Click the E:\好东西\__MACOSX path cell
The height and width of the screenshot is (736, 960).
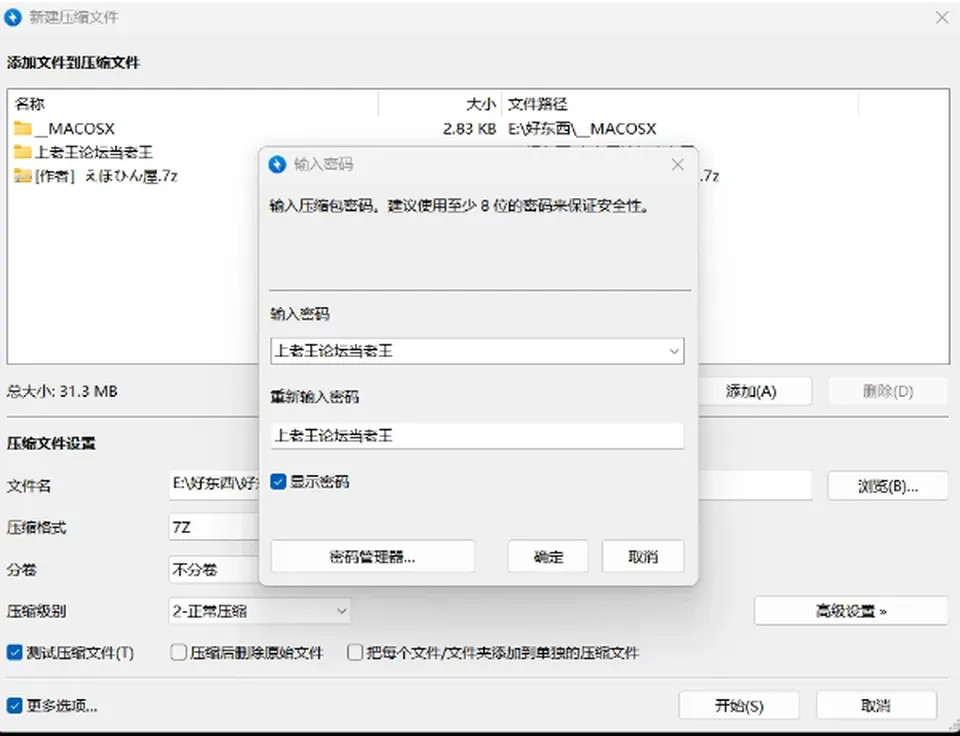tap(582, 129)
